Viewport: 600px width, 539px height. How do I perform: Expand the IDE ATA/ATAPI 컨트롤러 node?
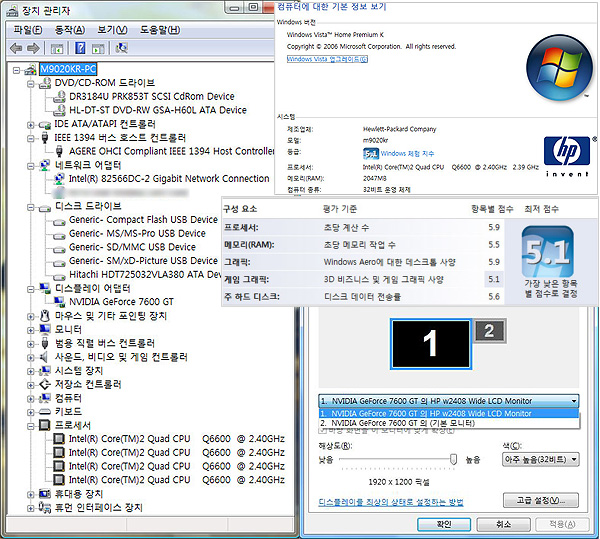click(31, 125)
